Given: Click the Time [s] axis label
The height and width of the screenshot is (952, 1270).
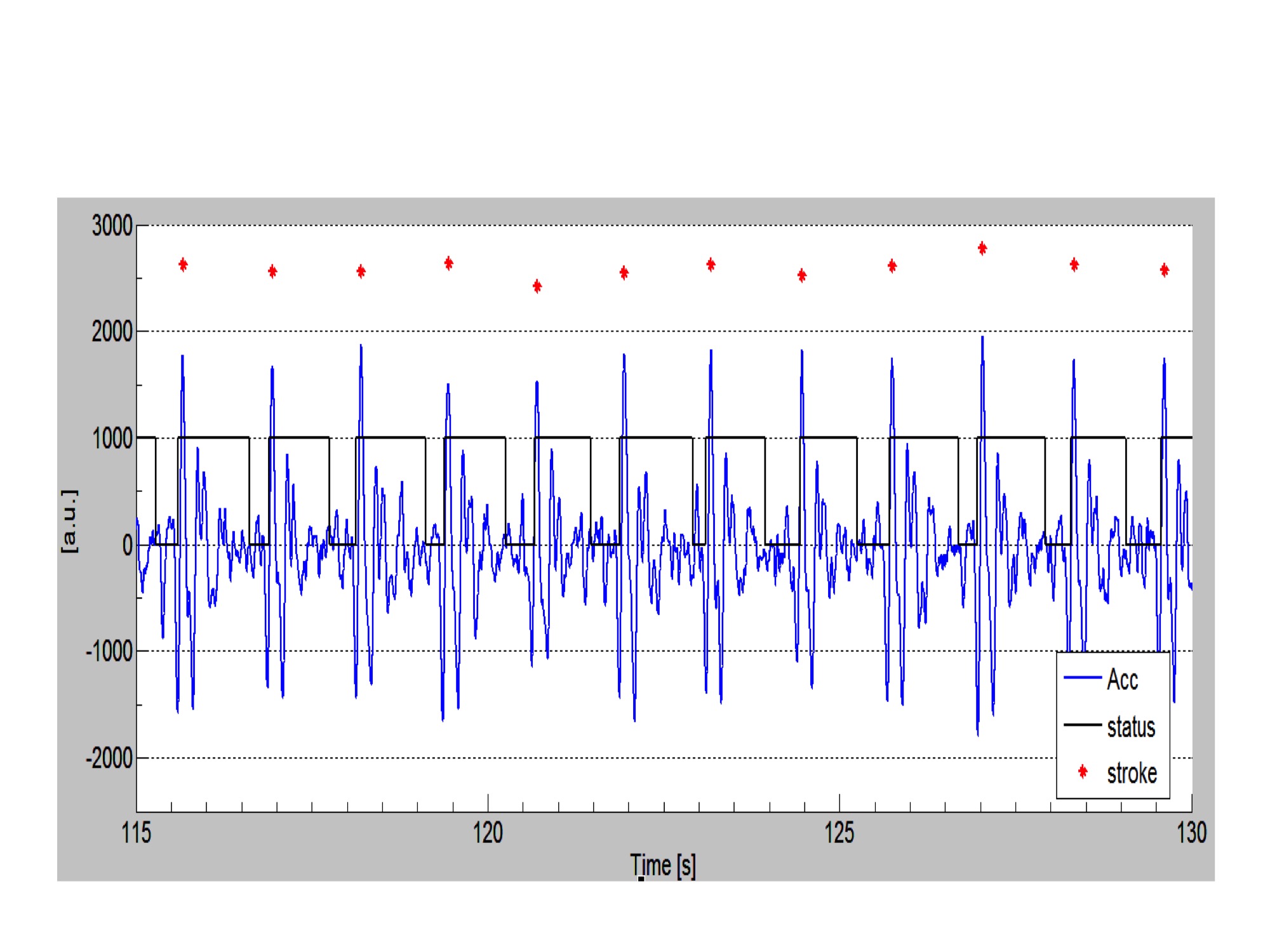Looking at the screenshot, I should [x=662, y=865].
